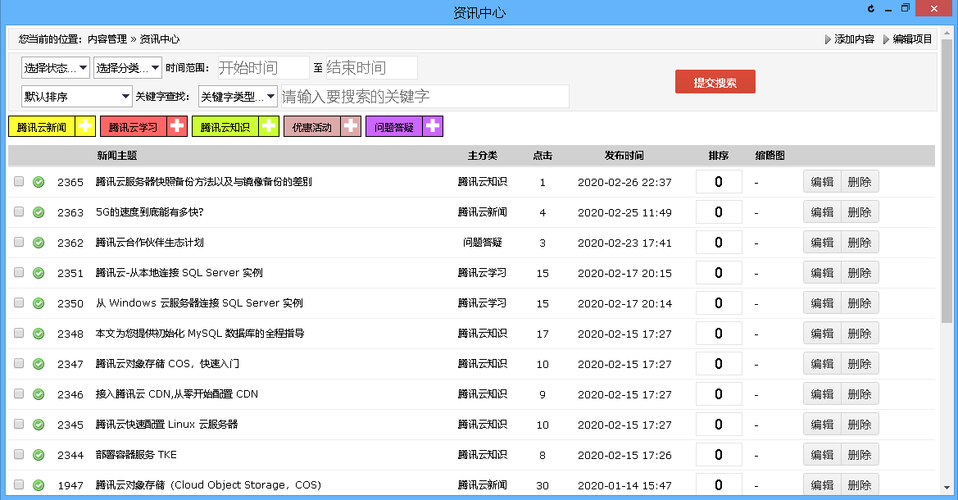Filter by 腾讯云新闻 category tag
This screenshot has width=958, height=500.
click(42, 127)
